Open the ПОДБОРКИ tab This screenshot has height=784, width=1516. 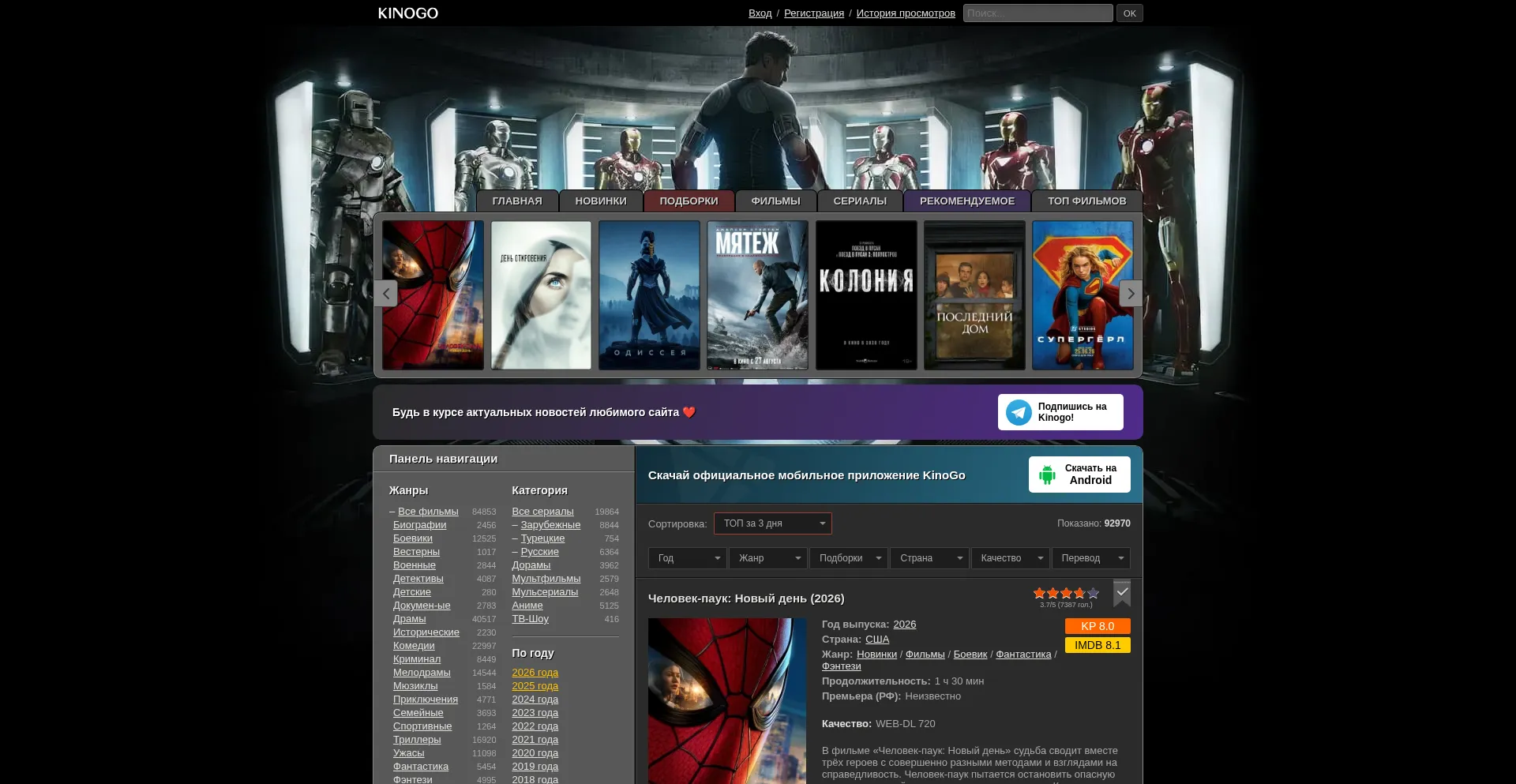689,201
